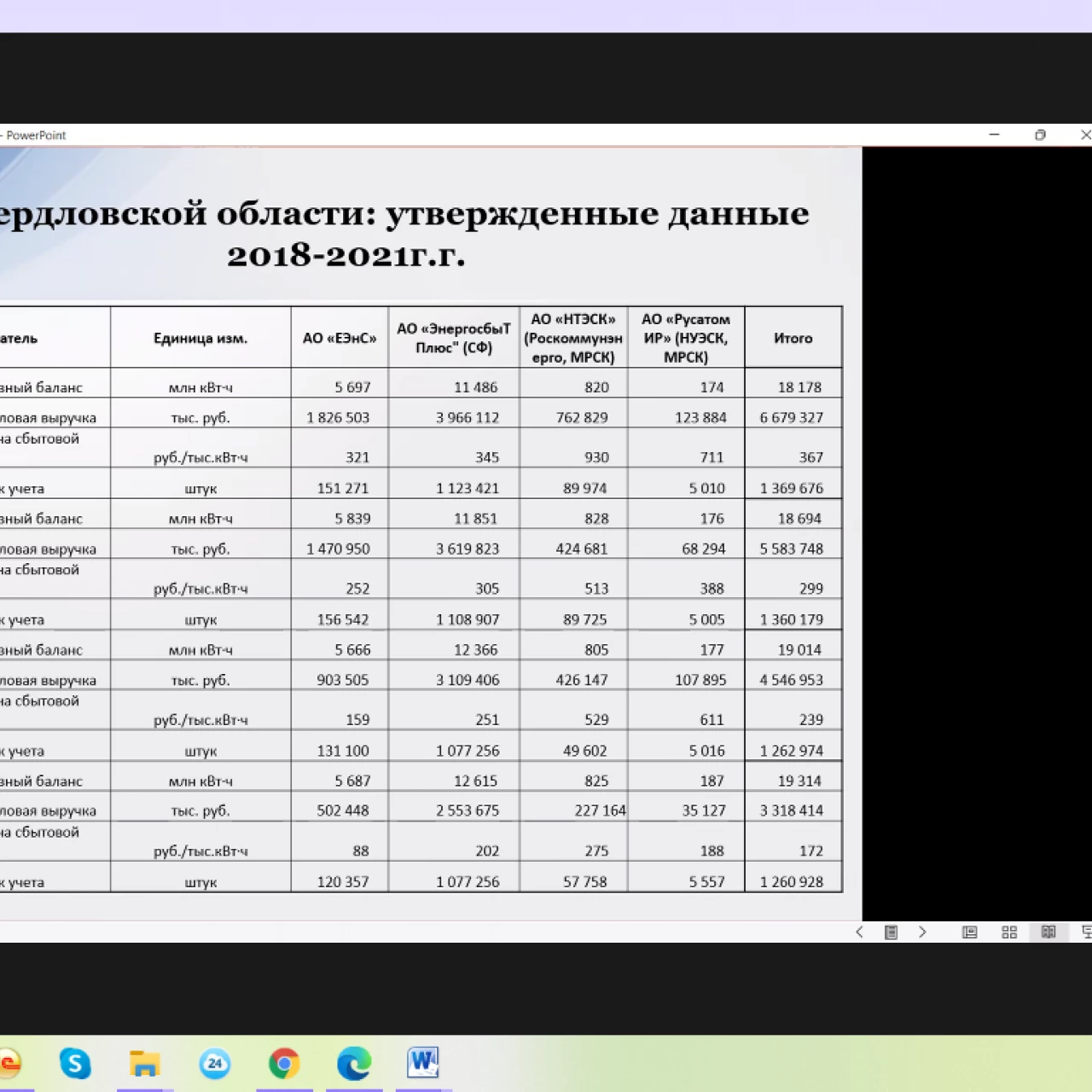Open Slide Sorter grid view
1092x1092 pixels.
[x=1009, y=932]
